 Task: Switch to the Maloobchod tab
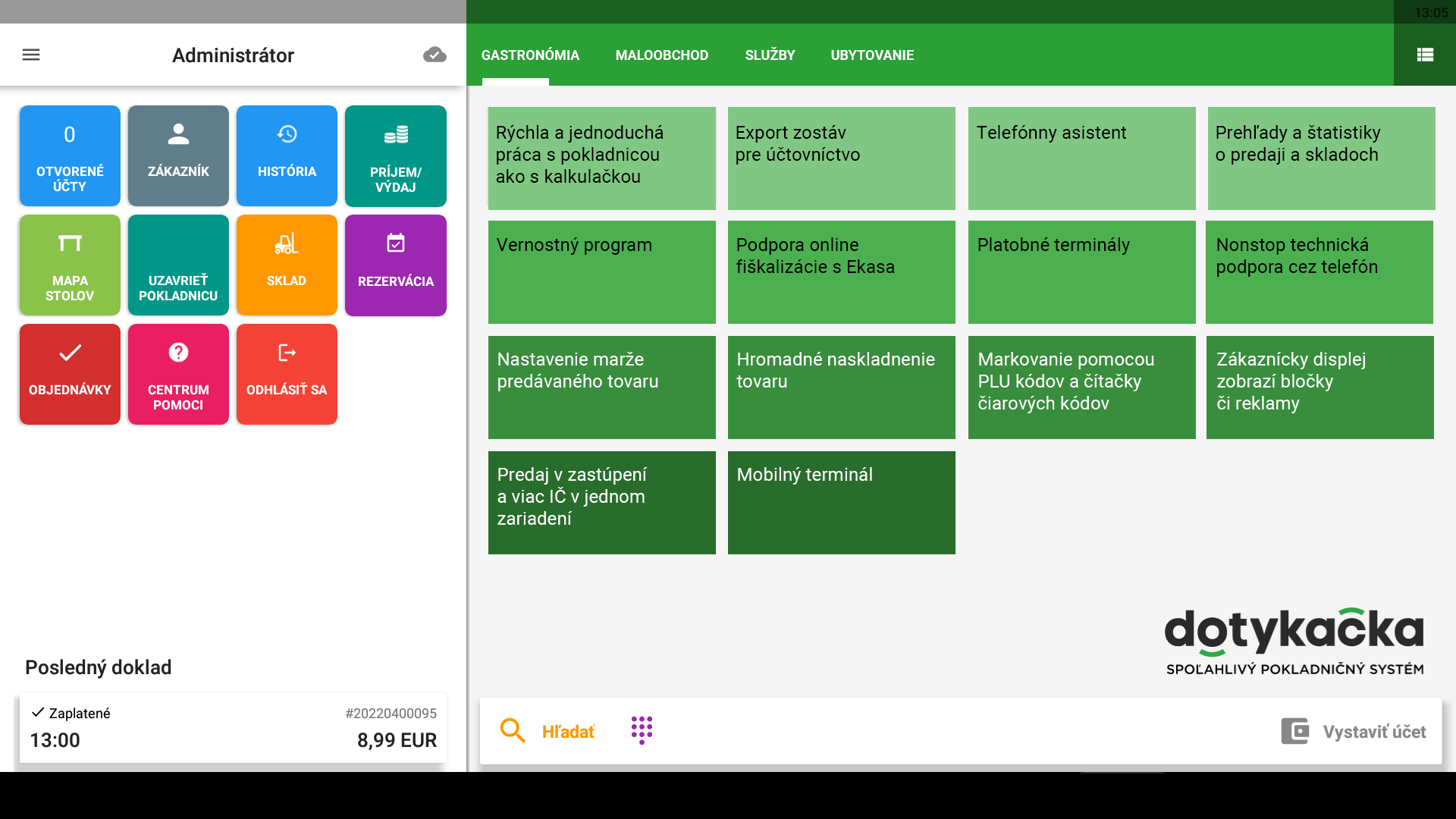(x=662, y=55)
